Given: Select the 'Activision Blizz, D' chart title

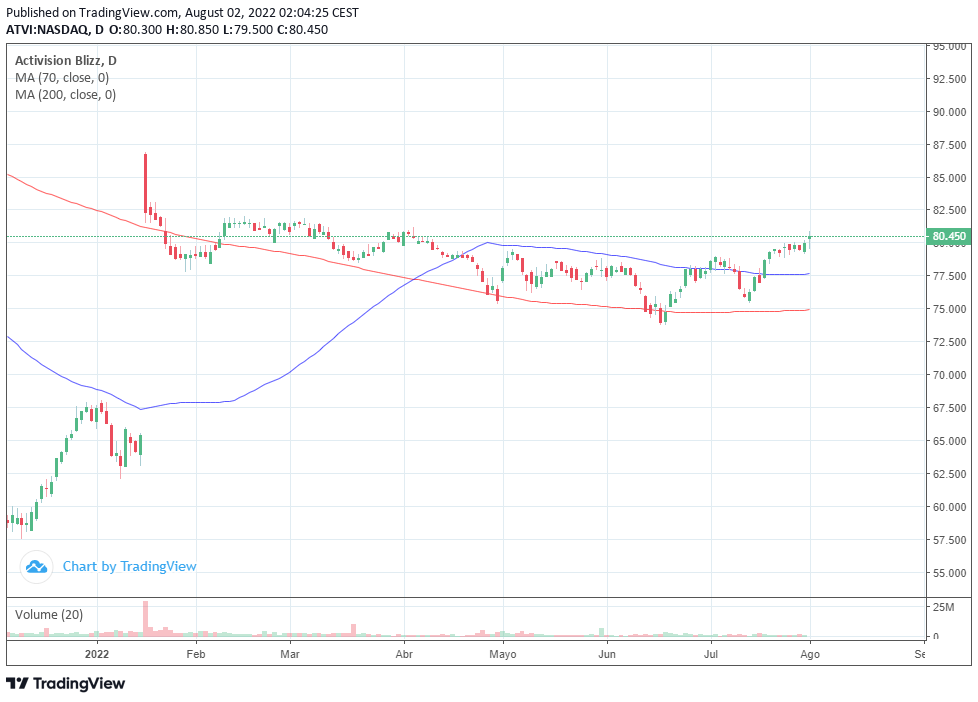Looking at the screenshot, I should [65, 61].
